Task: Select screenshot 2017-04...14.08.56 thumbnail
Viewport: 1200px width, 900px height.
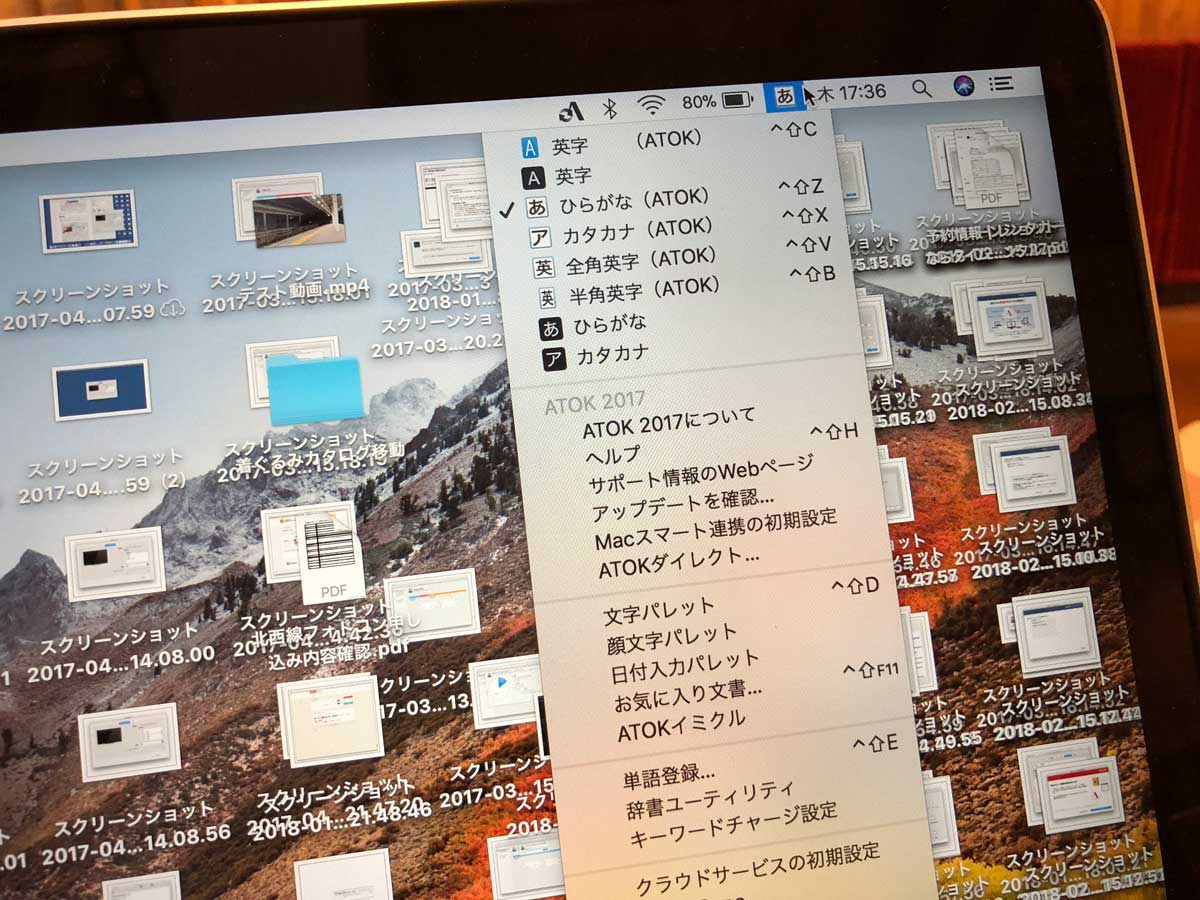Action: click(129, 742)
